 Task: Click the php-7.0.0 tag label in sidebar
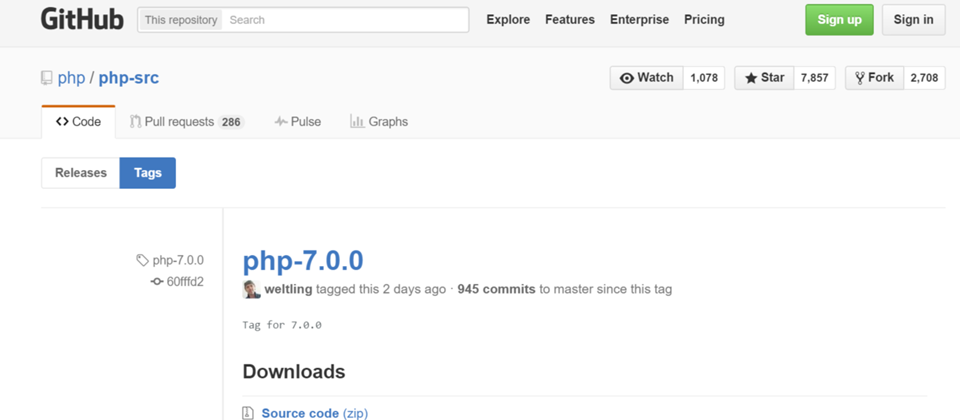click(178, 260)
